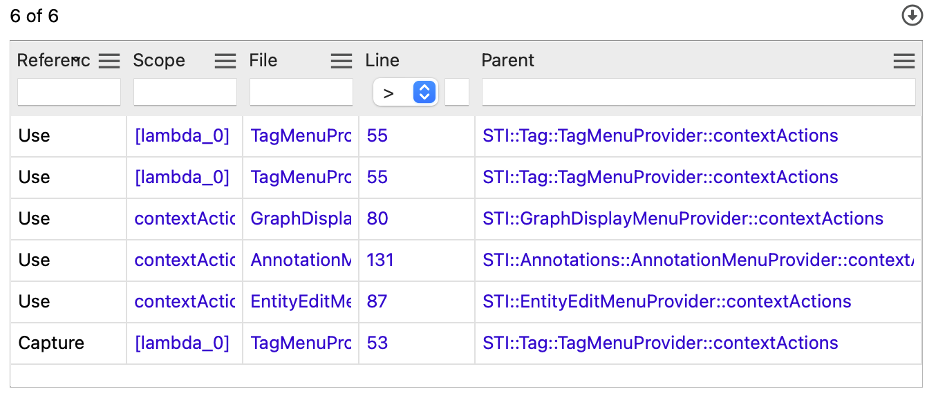The width and height of the screenshot is (936, 398).
Task: Open the AnnotationMenuProvider parent link
Action: pyautogui.click(x=698, y=260)
